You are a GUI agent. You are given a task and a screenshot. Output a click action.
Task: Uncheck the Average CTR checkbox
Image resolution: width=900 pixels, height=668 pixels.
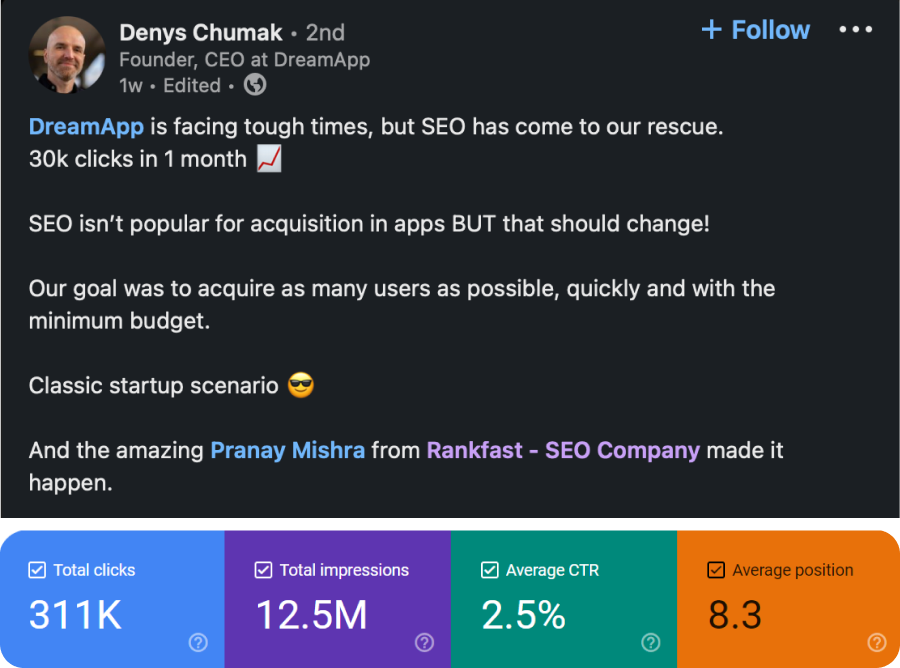click(x=490, y=570)
